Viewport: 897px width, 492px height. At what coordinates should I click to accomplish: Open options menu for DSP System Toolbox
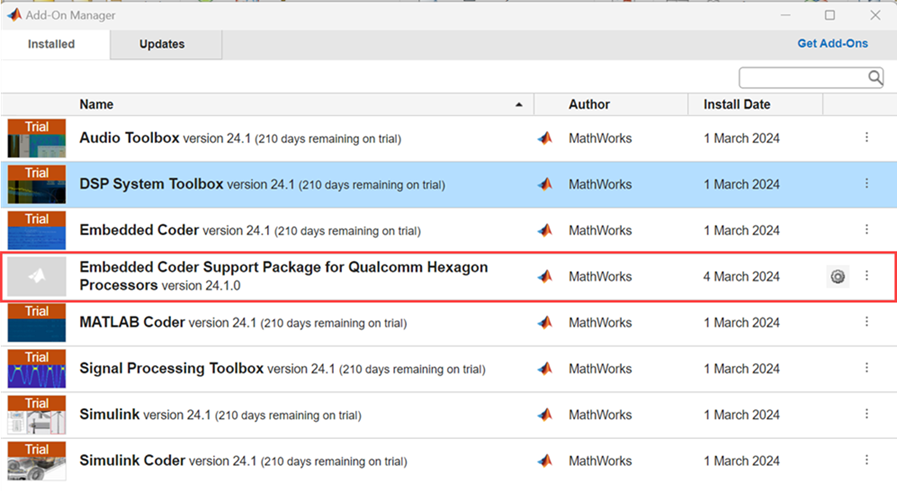tap(867, 184)
